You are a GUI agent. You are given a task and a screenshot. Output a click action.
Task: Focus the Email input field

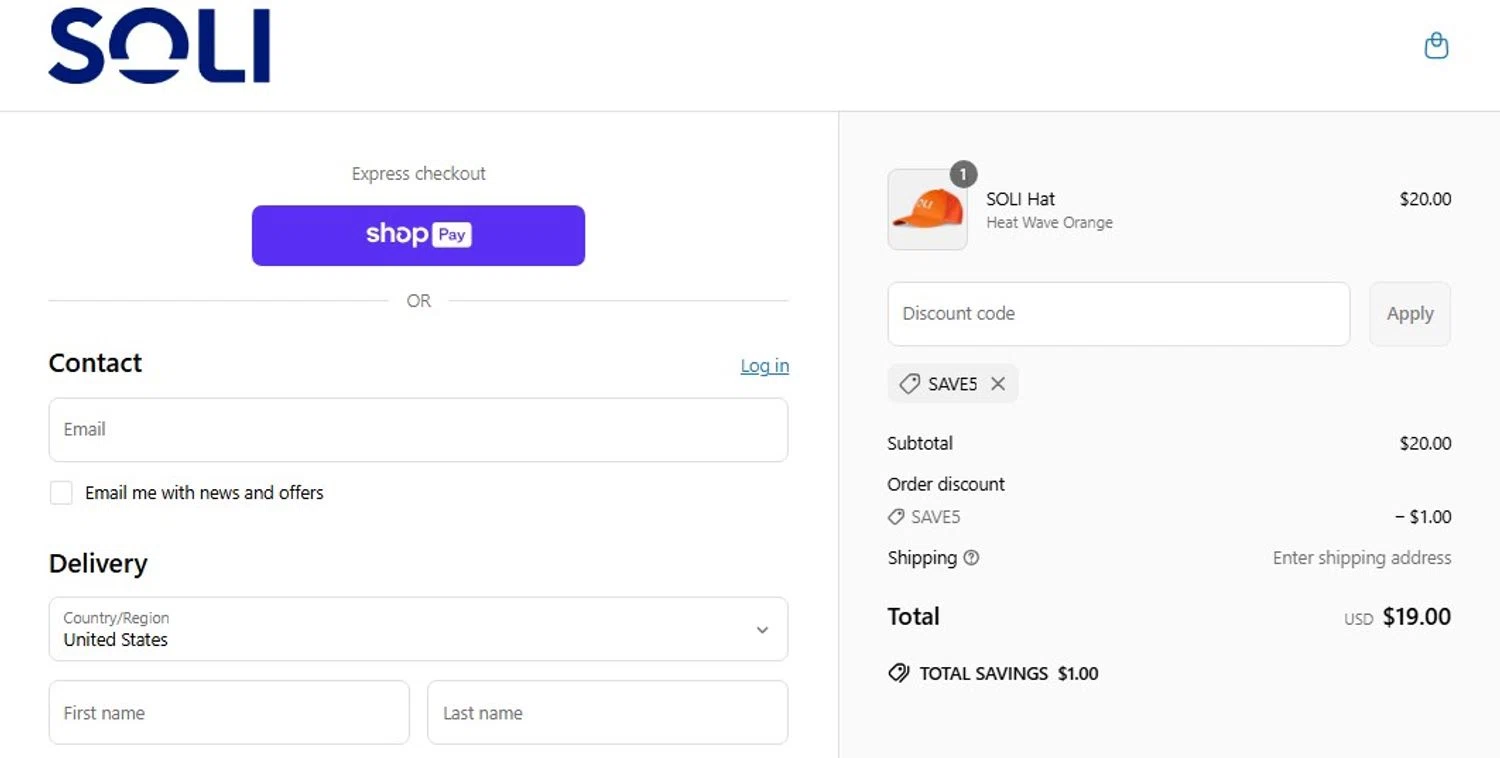tap(418, 430)
